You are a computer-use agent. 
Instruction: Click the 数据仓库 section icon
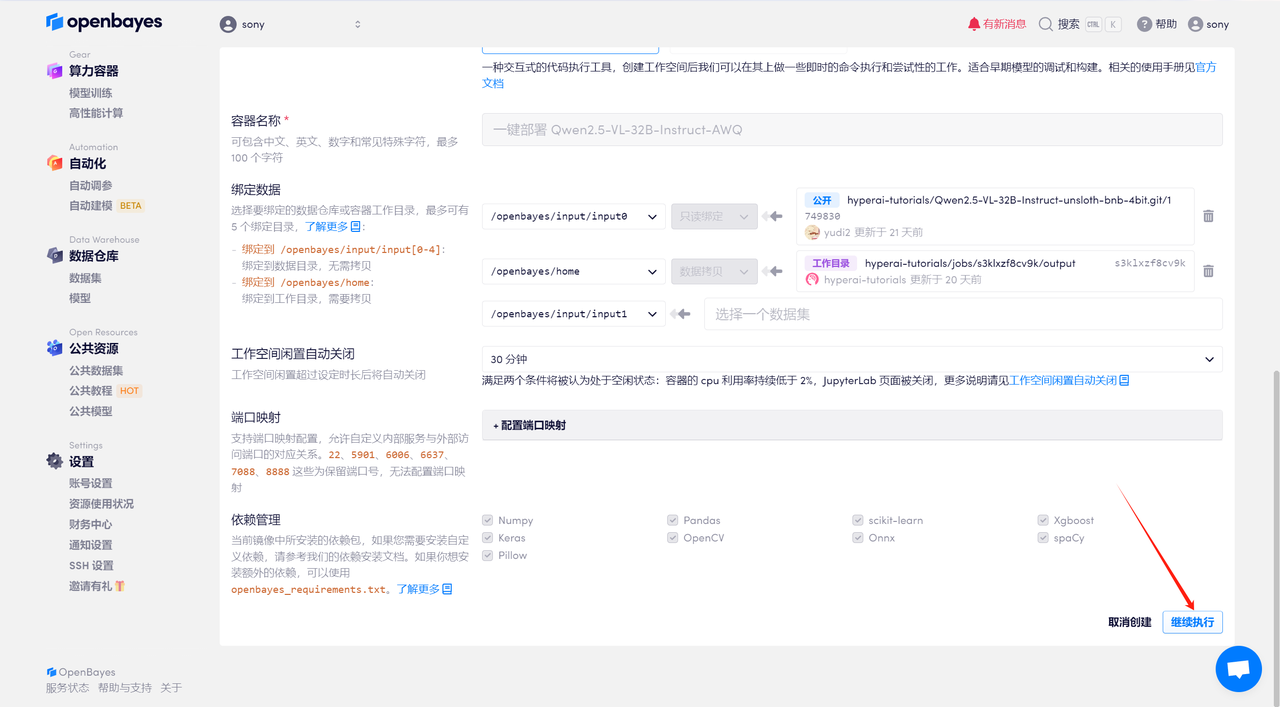point(55,256)
